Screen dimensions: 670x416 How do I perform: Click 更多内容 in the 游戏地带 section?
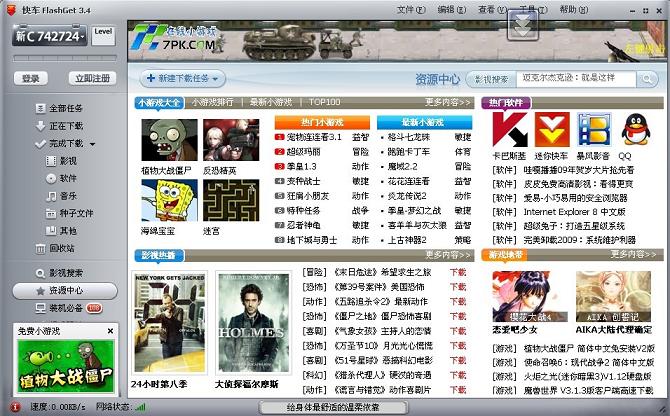633,255
